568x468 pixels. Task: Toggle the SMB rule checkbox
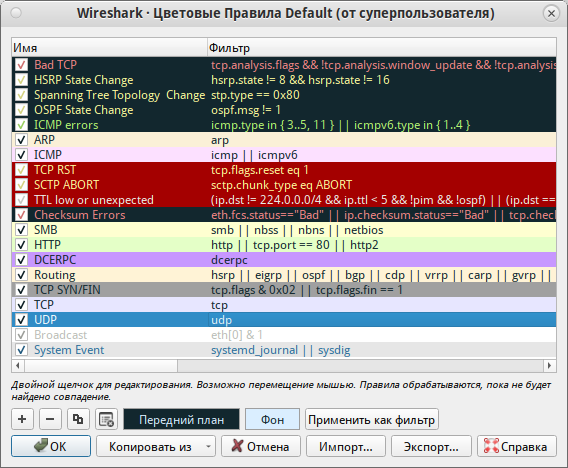[21, 230]
